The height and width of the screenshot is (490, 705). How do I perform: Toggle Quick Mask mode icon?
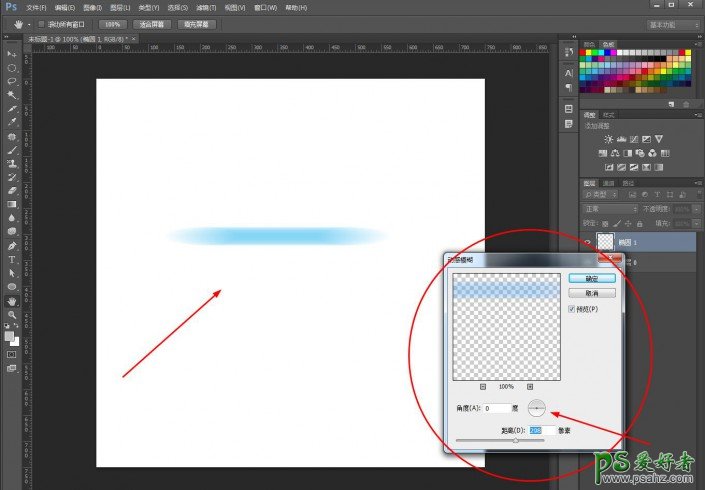point(12,355)
